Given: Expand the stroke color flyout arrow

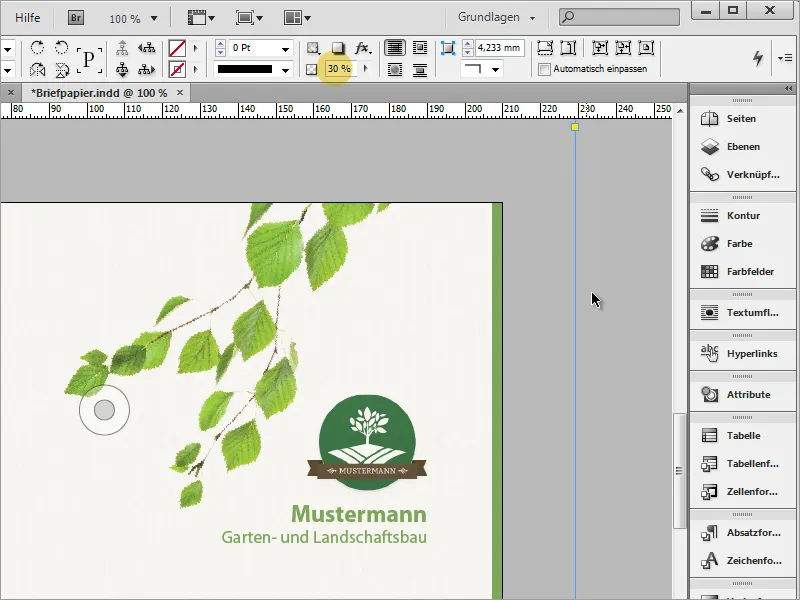Looking at the screenshot, I should [x=195, y=69].
